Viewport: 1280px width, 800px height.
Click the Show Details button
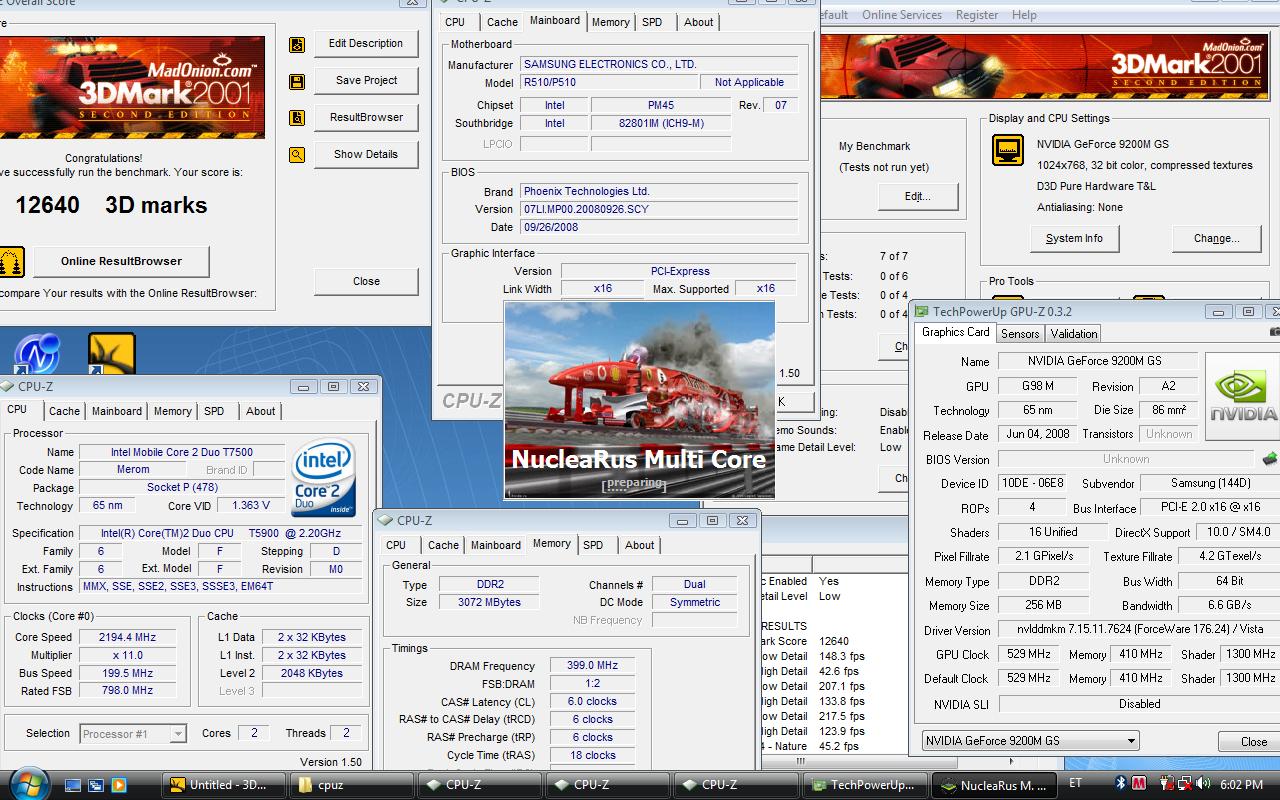click(x=366, y=155)
